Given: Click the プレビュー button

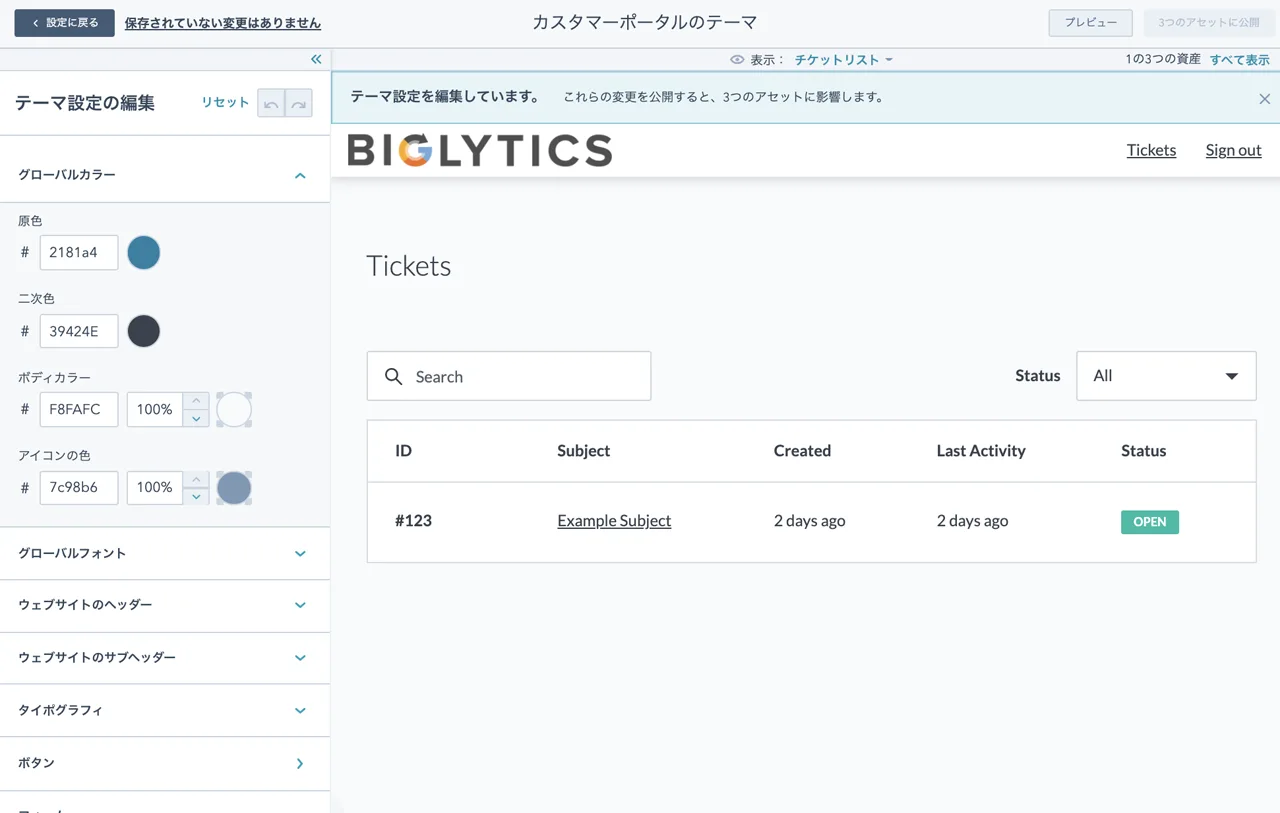Looking at the screenshot, I should pos(1090,23).
